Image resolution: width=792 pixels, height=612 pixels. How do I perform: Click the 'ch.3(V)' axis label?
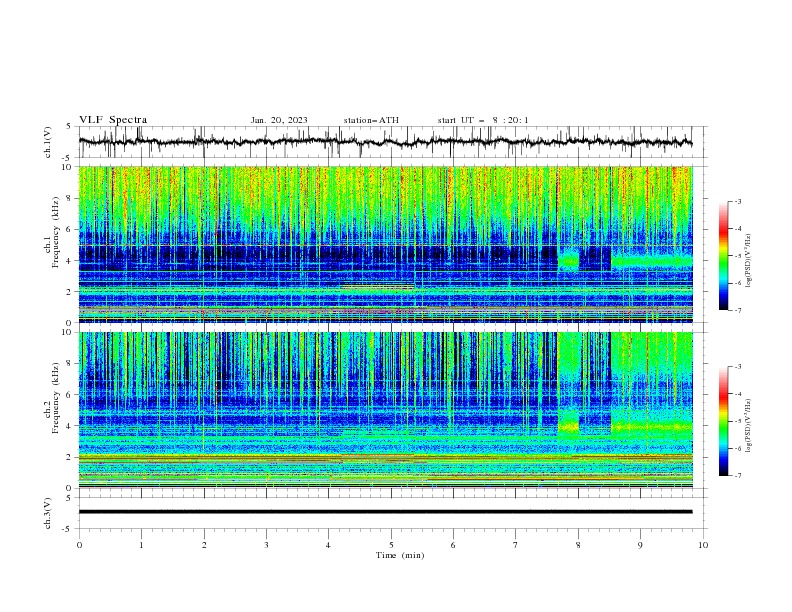pyautogui.click(x=48, y=513)
